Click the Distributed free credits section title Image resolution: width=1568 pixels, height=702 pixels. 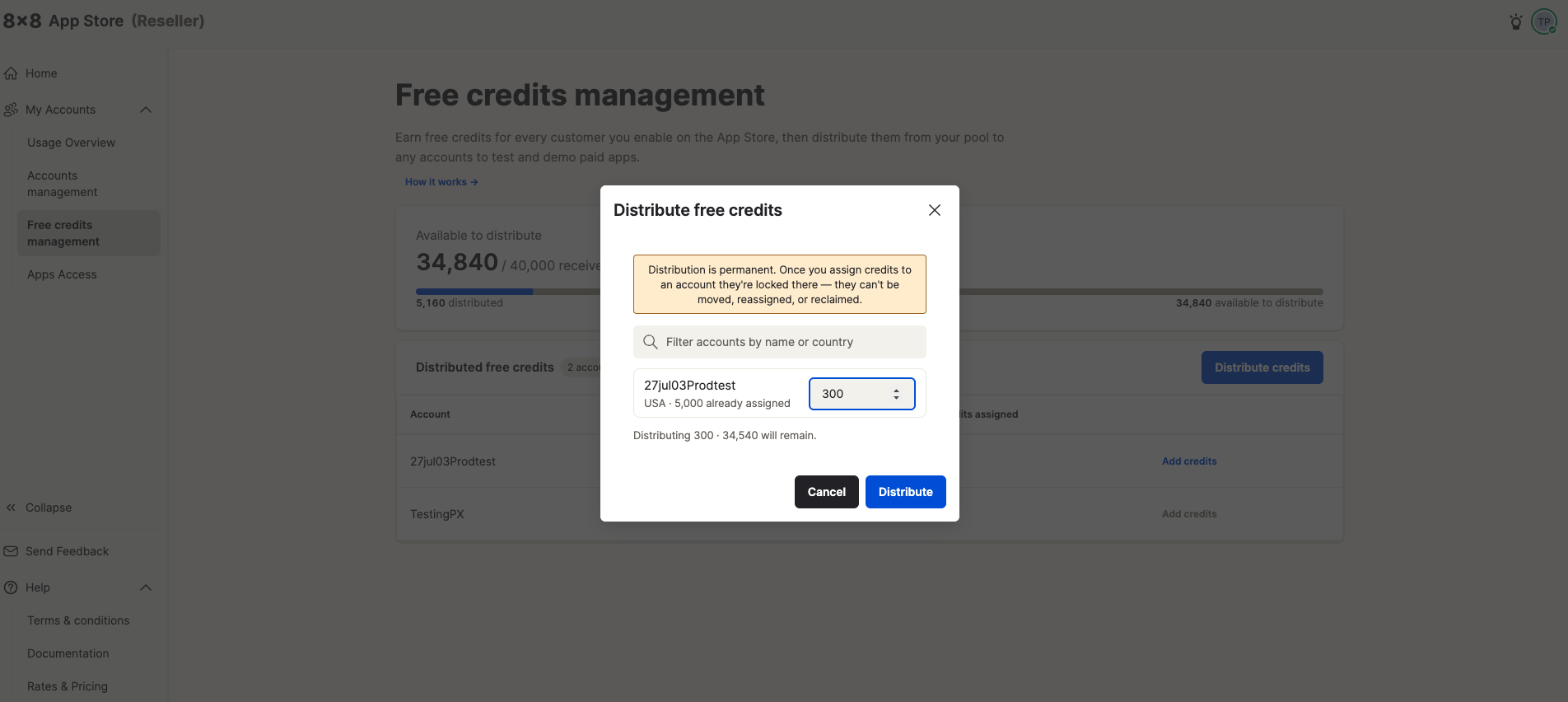click(x=485, y=367)
